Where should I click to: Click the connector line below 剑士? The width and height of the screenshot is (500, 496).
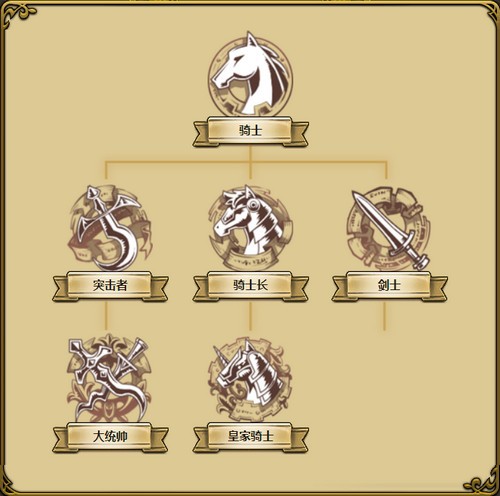point(384,316)
